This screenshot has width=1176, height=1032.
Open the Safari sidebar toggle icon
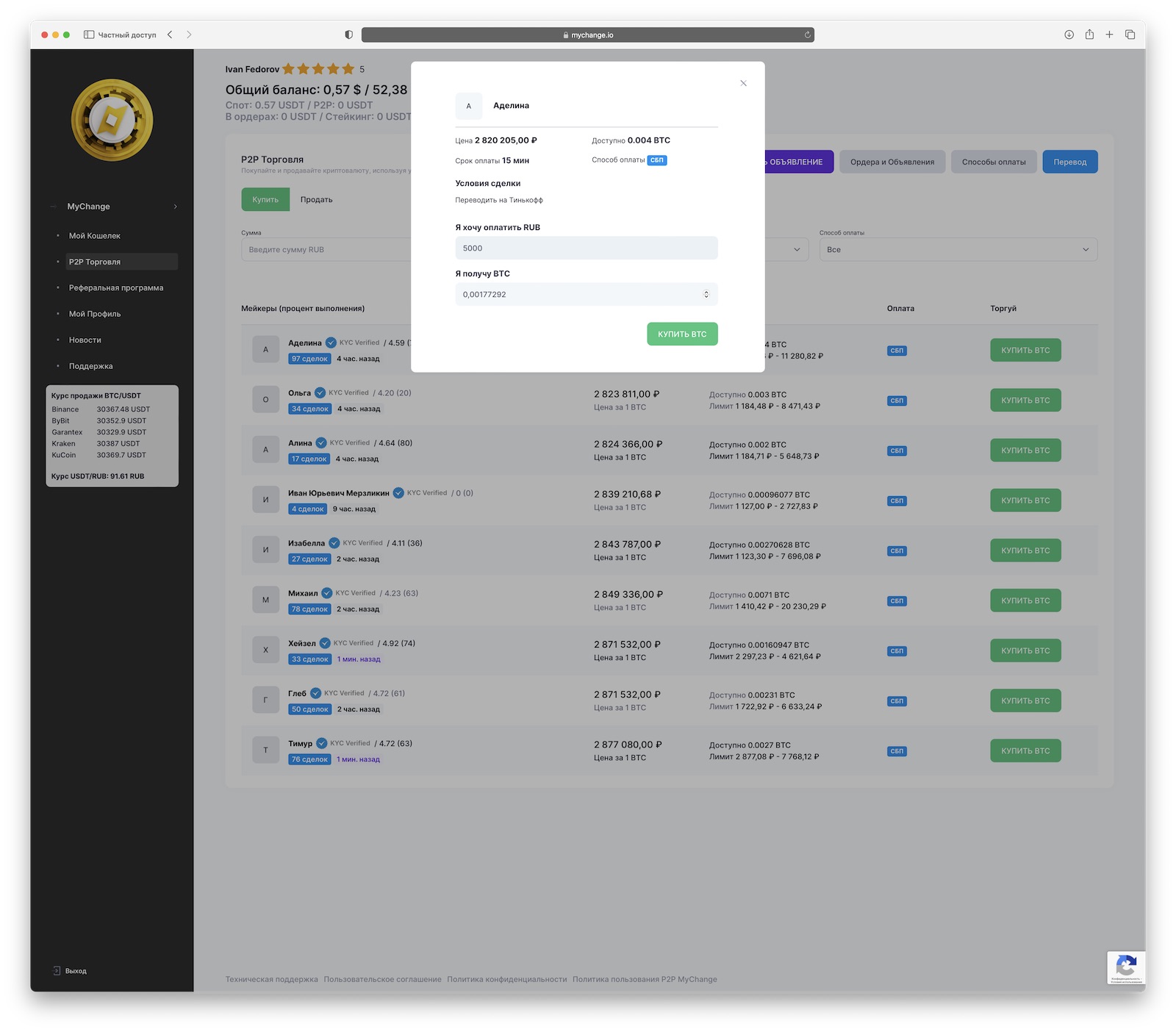tap(89, 35)
